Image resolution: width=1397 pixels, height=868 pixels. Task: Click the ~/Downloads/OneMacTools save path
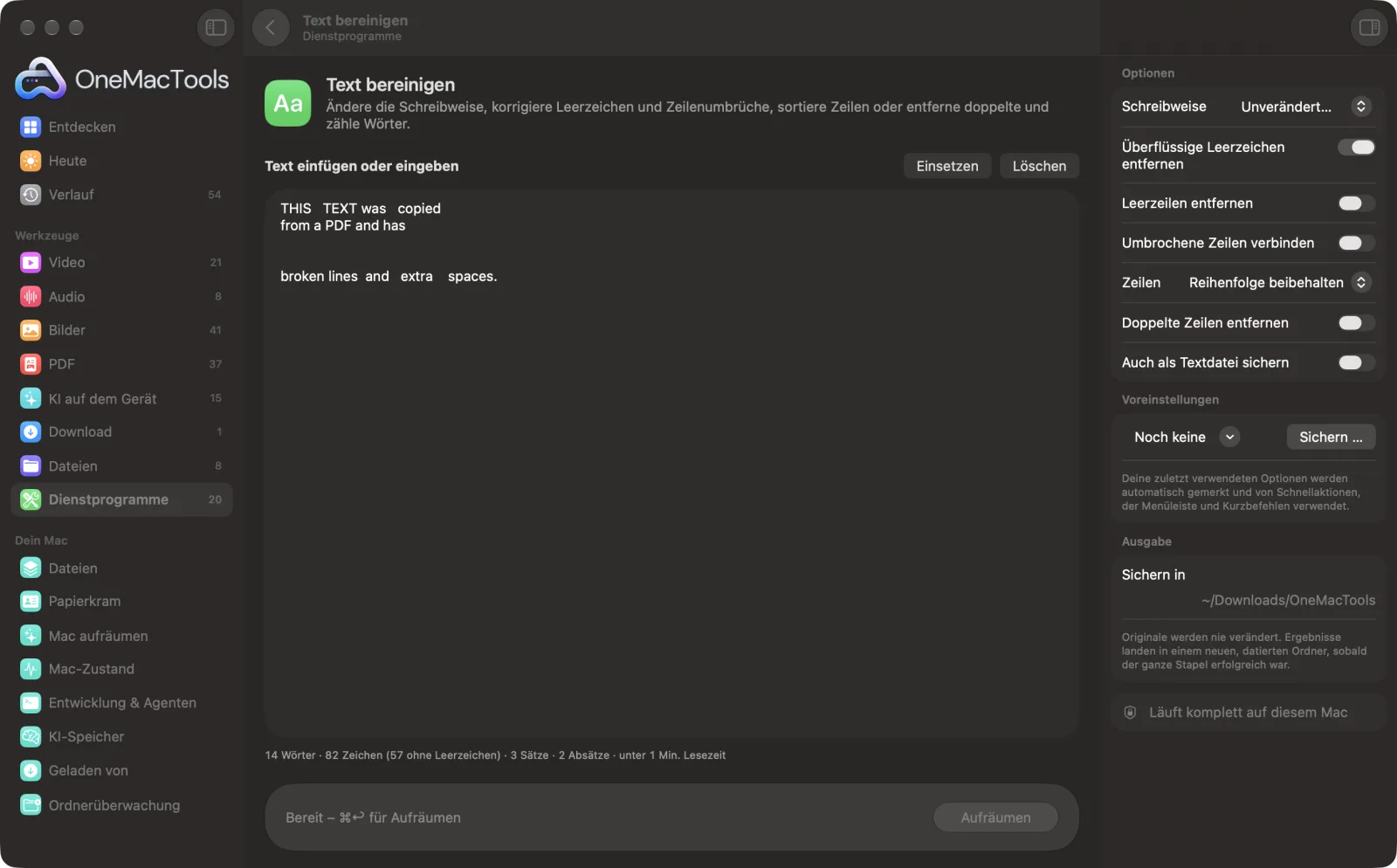1288,601
